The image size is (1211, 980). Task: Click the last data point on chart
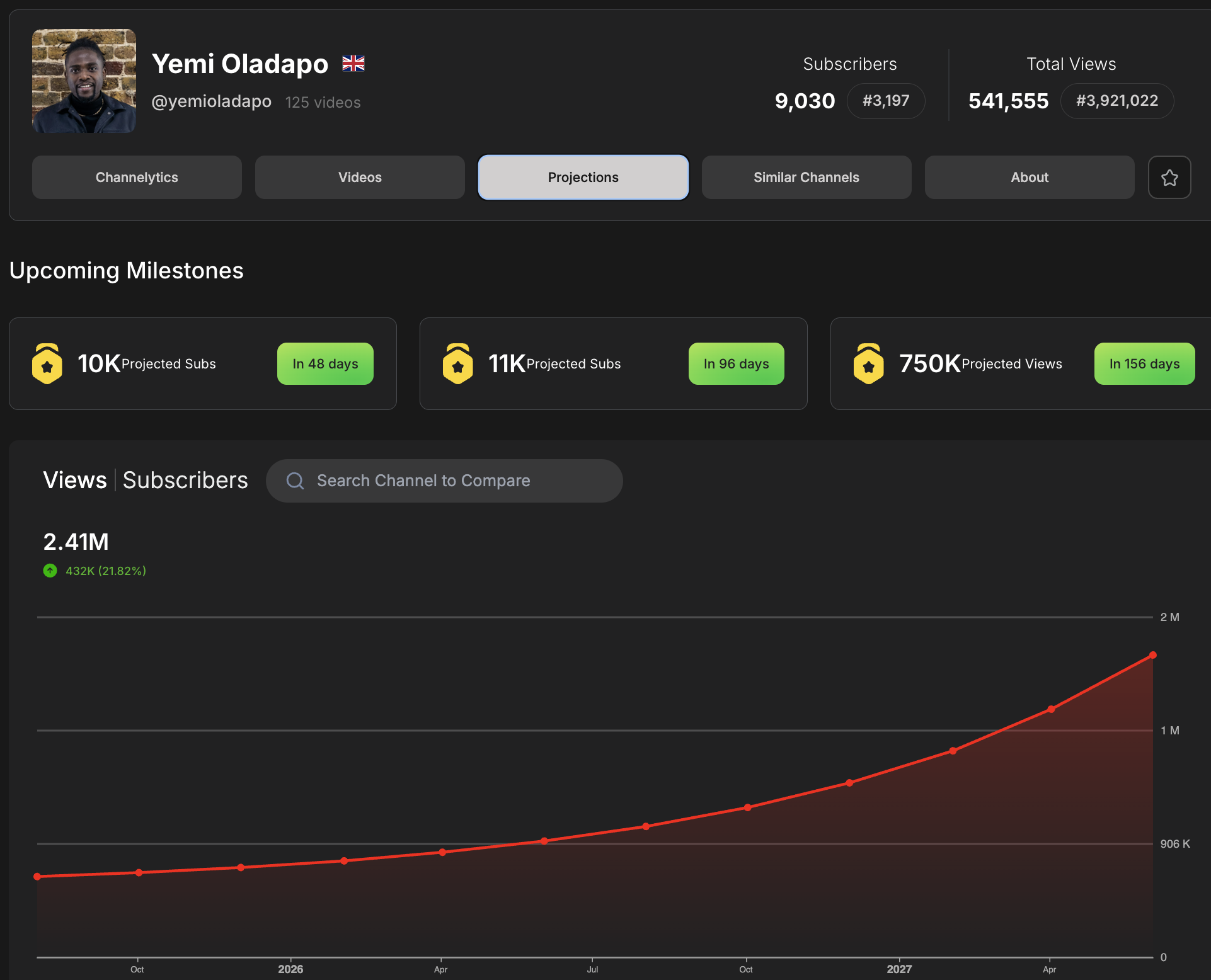1152,655
